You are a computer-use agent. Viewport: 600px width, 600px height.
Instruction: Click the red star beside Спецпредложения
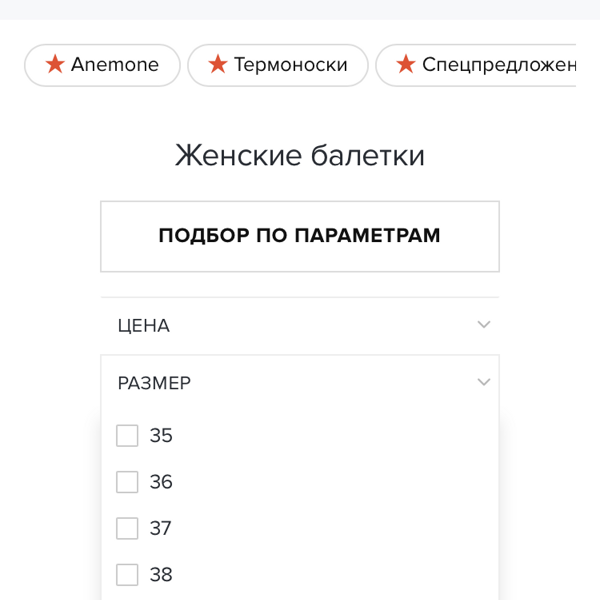click(x=406, y=64)
